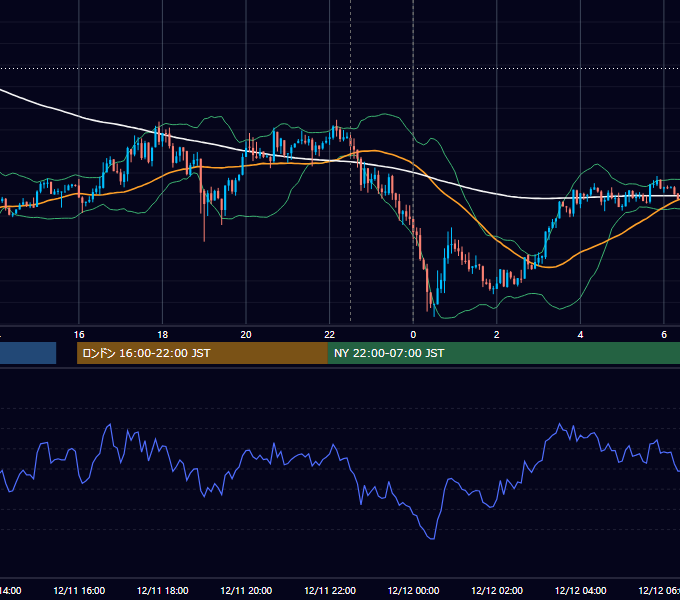Click the 12/12 04:00 date label
The image size is (680, 600).
tap(581, 590)
